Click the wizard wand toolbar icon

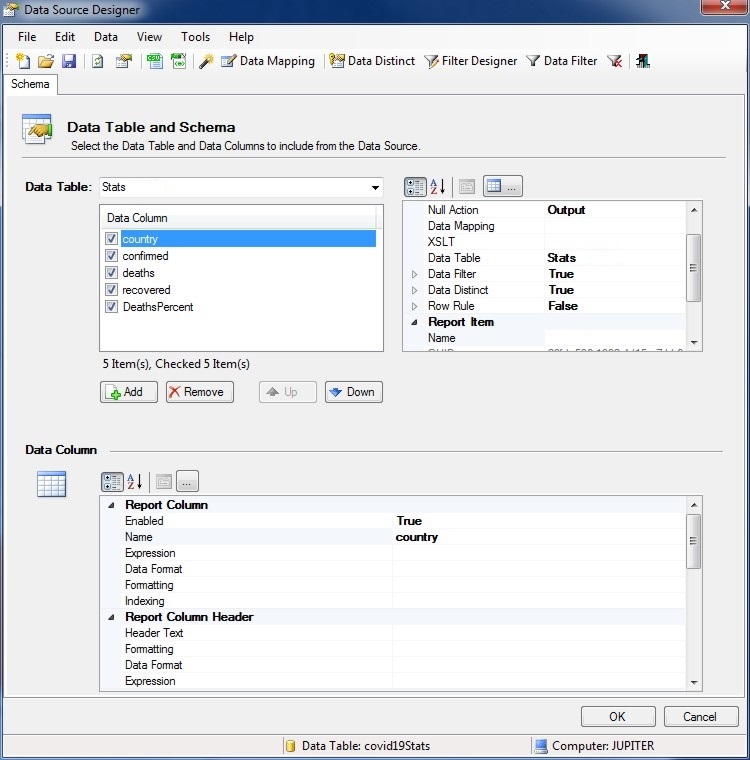coord(206,61)
